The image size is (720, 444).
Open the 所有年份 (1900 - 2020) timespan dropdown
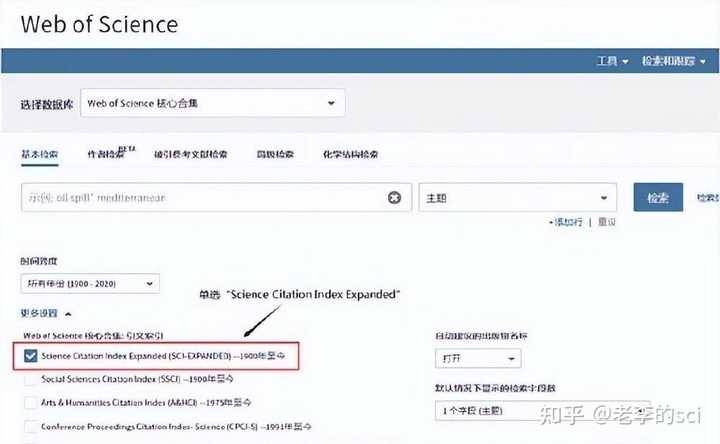(90, 284)
